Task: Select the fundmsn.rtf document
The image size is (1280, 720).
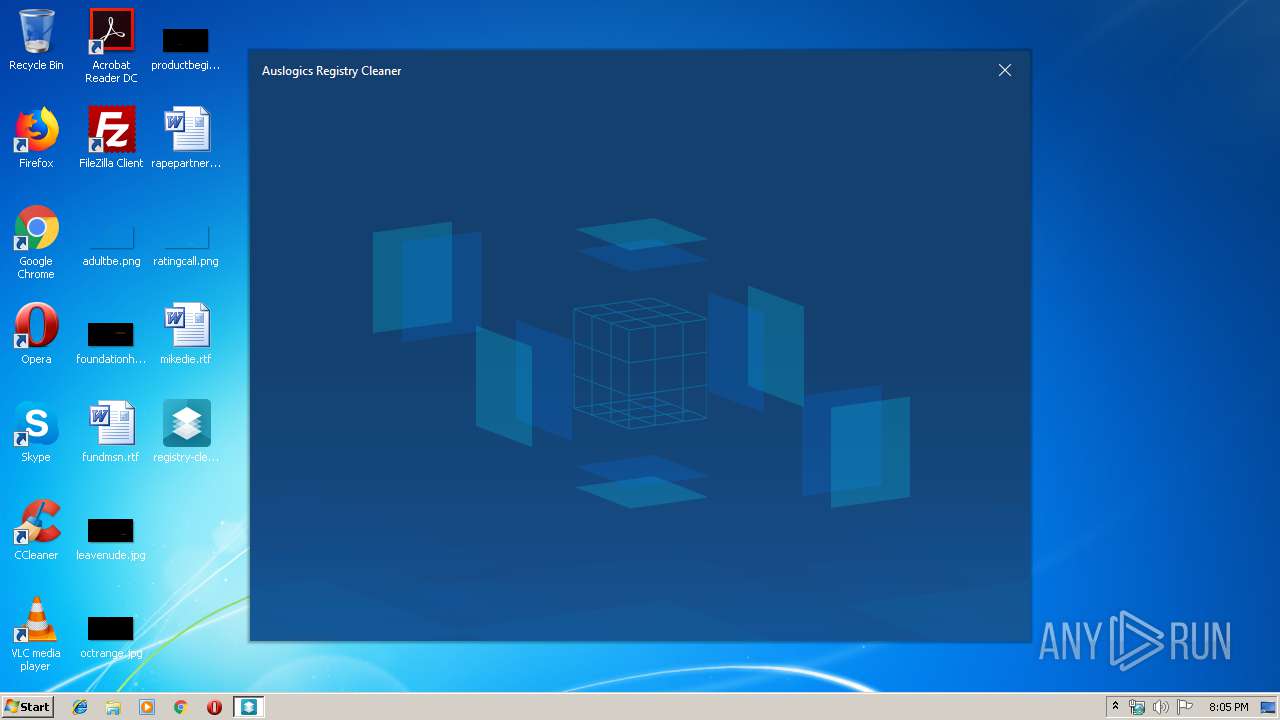Action: (x=111, y=432)
